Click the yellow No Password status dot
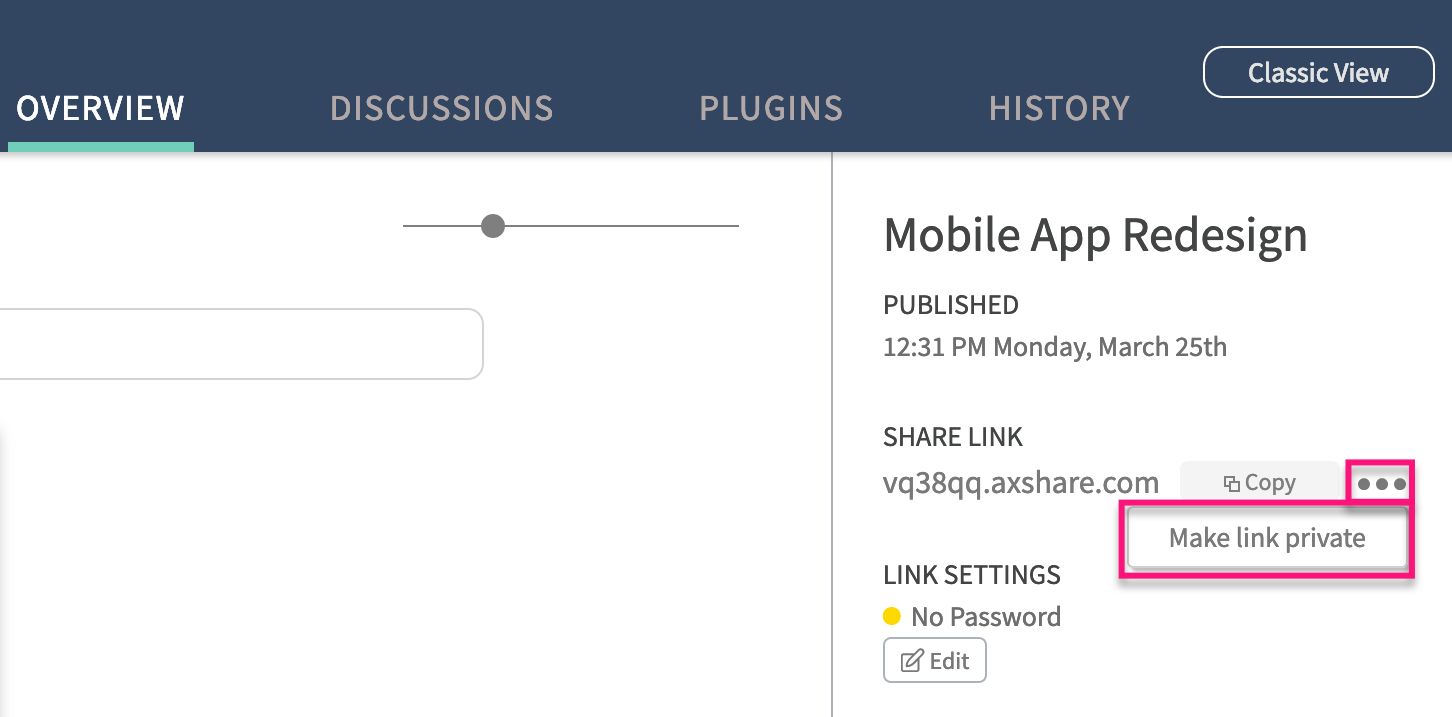 point(892,616)
